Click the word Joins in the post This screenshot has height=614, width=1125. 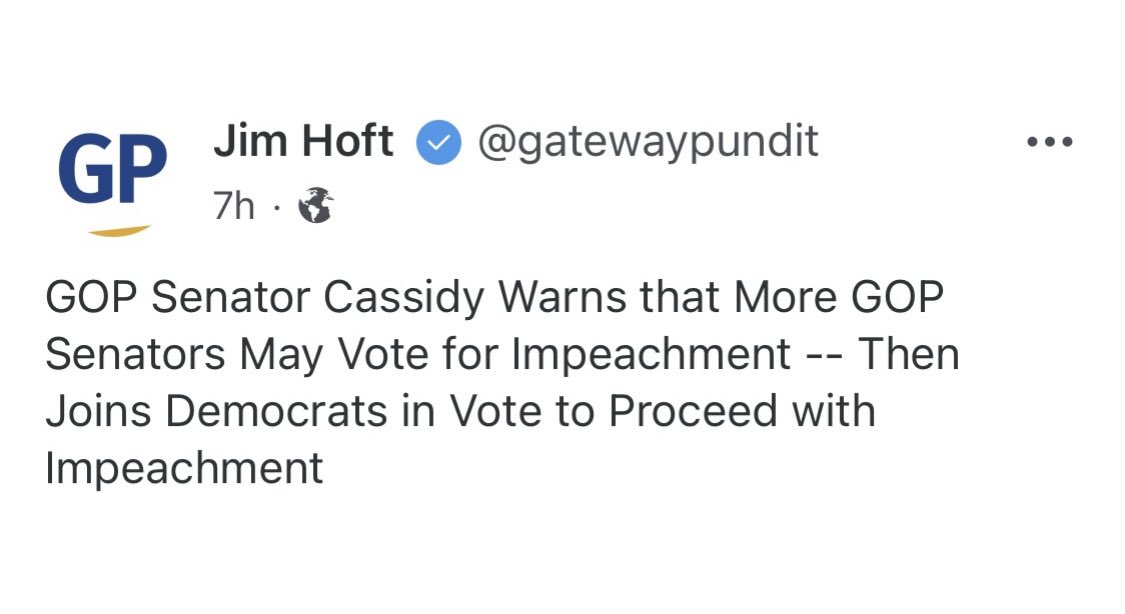coord(99,412)
